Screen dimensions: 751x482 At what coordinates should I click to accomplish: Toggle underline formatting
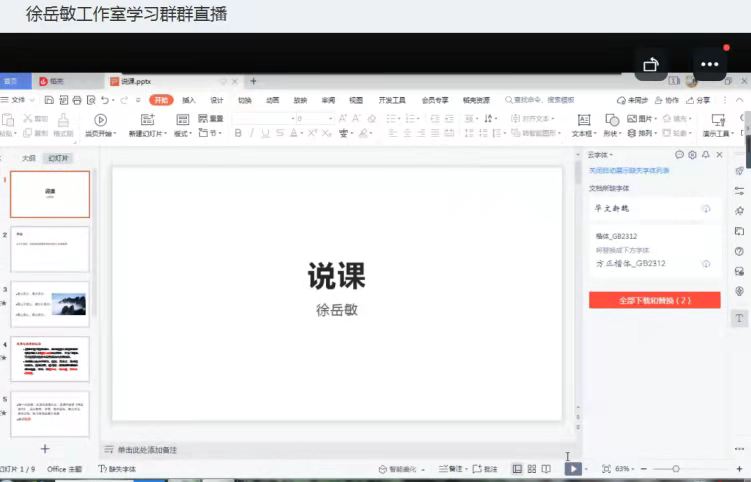266,133
